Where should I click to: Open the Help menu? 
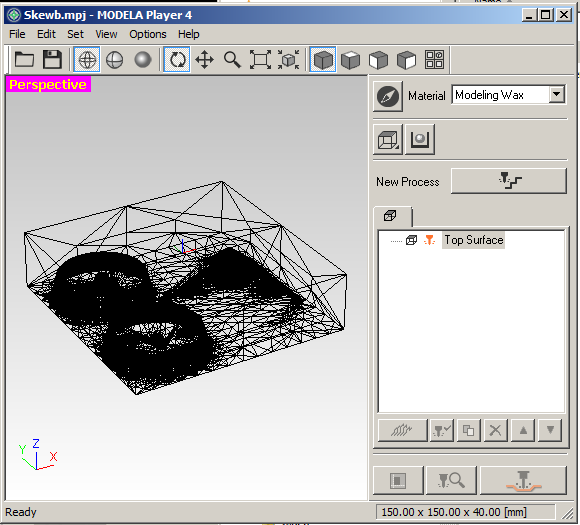tap(189, 34)
